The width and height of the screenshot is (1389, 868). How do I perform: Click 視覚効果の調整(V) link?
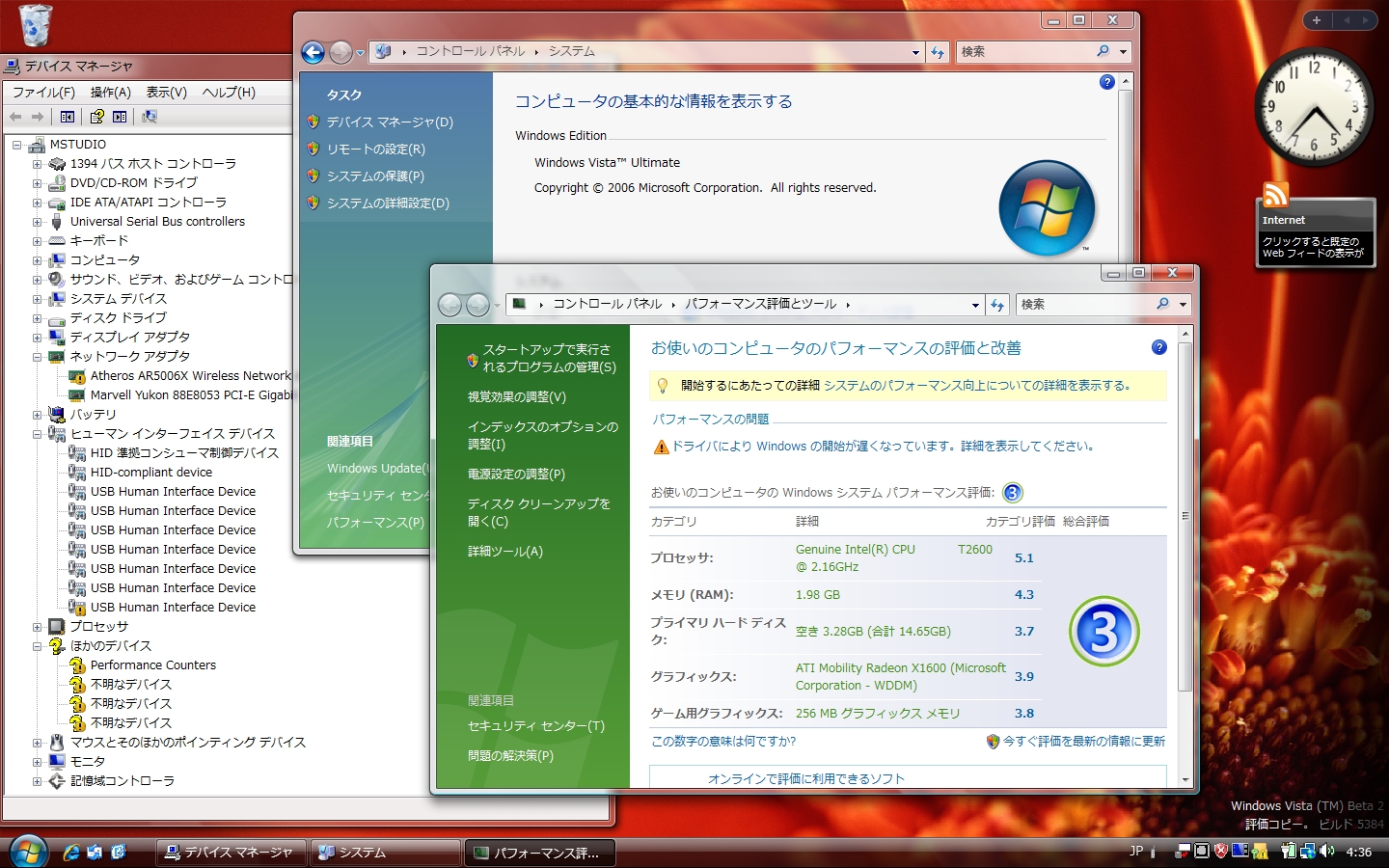[517, 397]
